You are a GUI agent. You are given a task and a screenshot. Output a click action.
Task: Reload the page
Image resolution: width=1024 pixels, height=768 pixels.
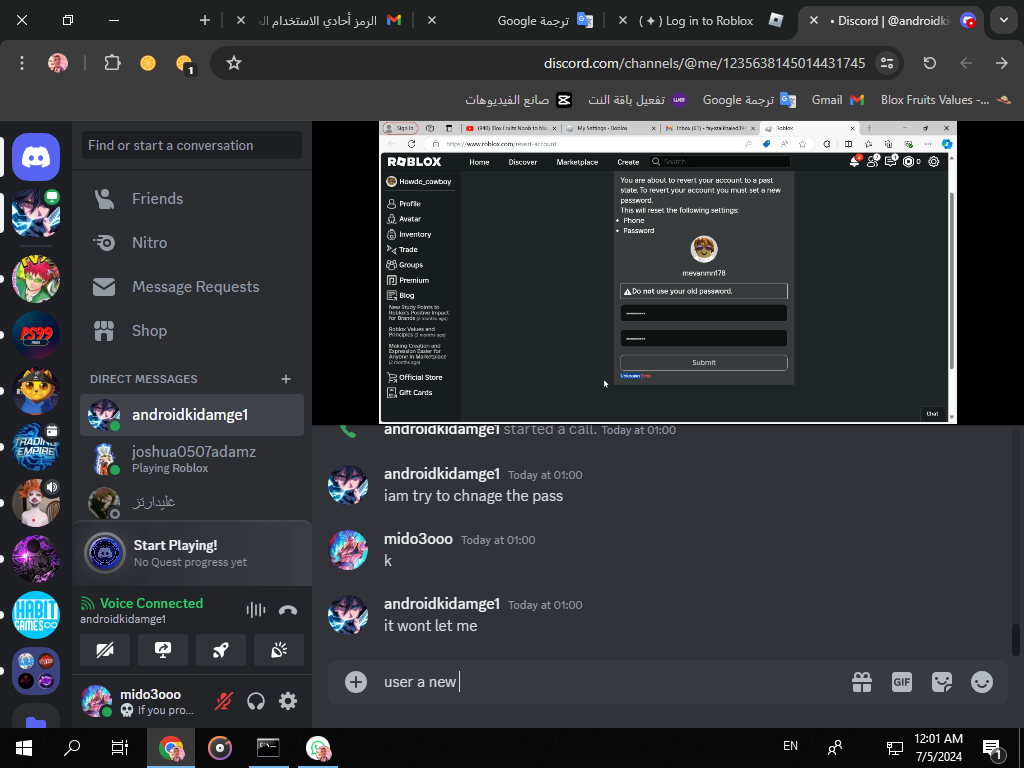click(929, 63)
